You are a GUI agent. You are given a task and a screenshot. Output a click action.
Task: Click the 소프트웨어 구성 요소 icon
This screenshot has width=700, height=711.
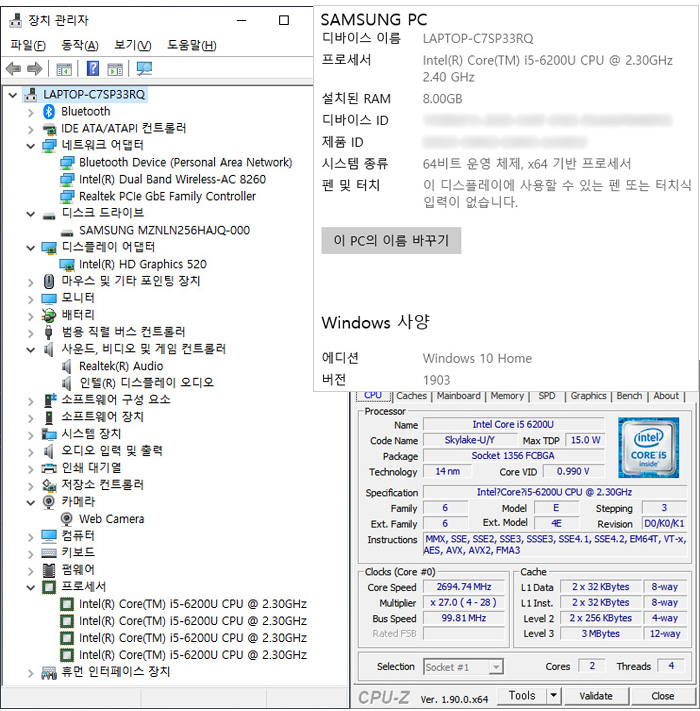click(49, 400)
